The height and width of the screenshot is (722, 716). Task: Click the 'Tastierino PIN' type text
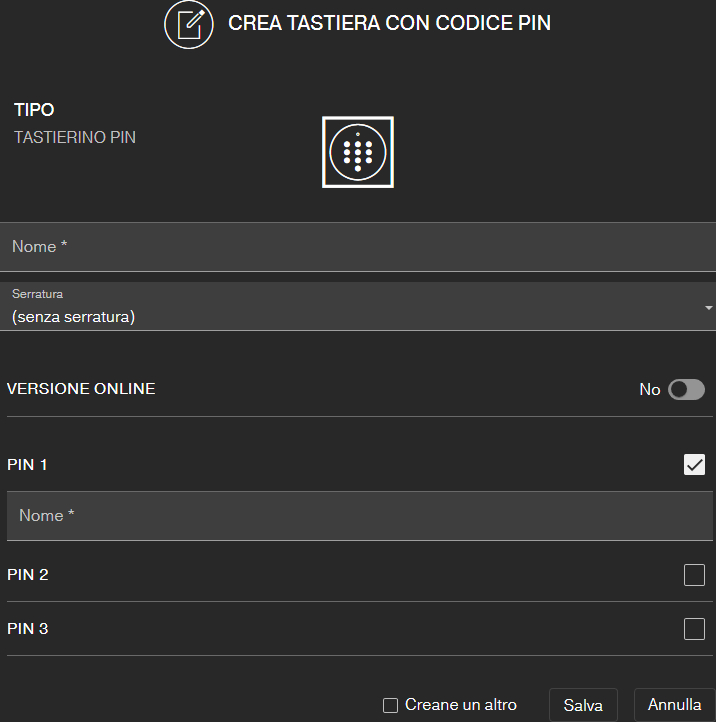coord(75,138)
